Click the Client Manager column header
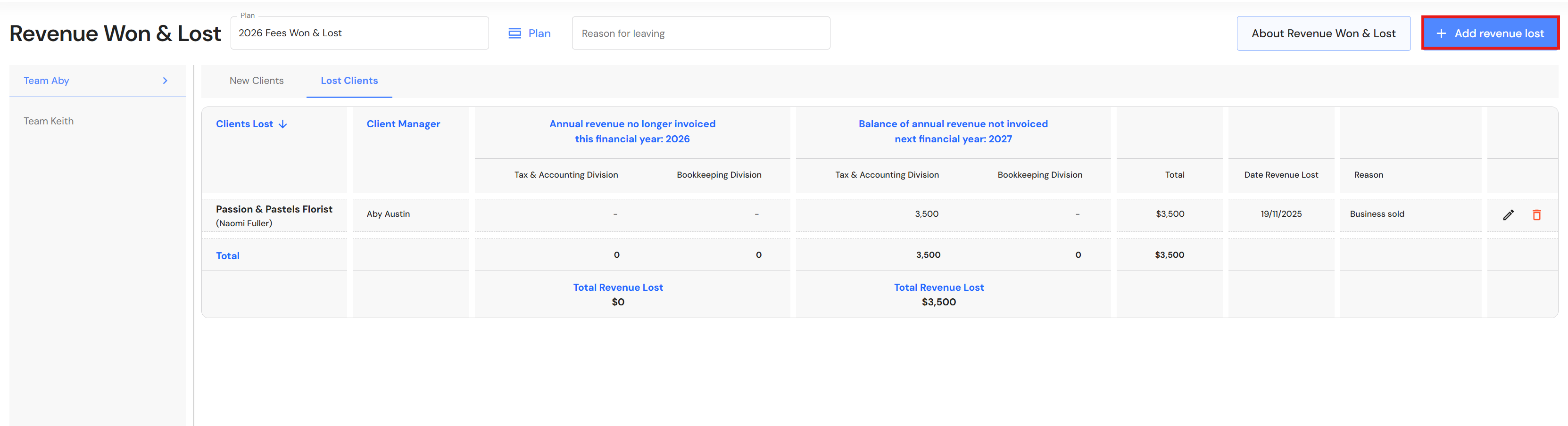The image size is (1568, 426). 403,124
